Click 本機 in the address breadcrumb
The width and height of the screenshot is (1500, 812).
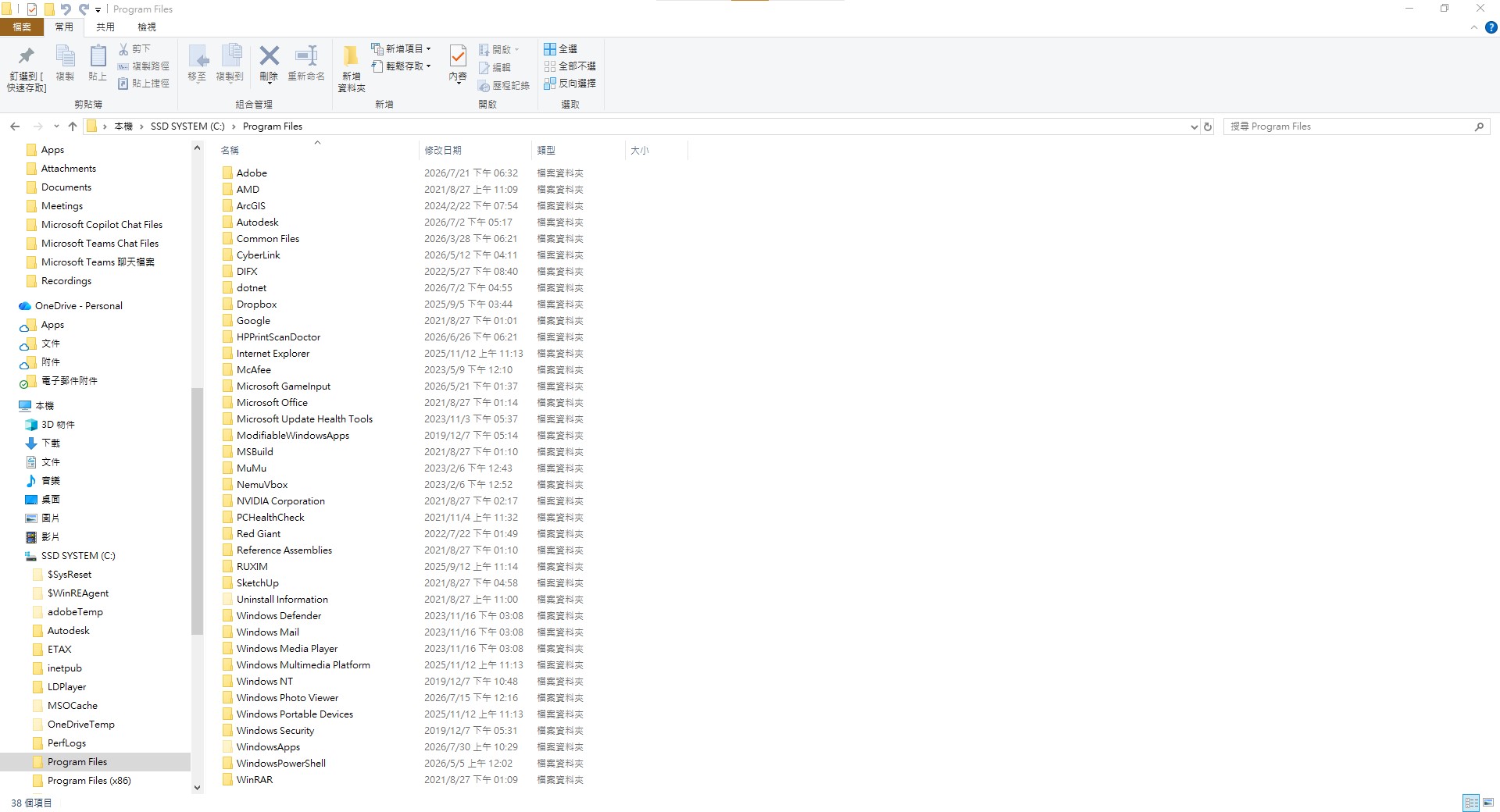click(123, 126)
